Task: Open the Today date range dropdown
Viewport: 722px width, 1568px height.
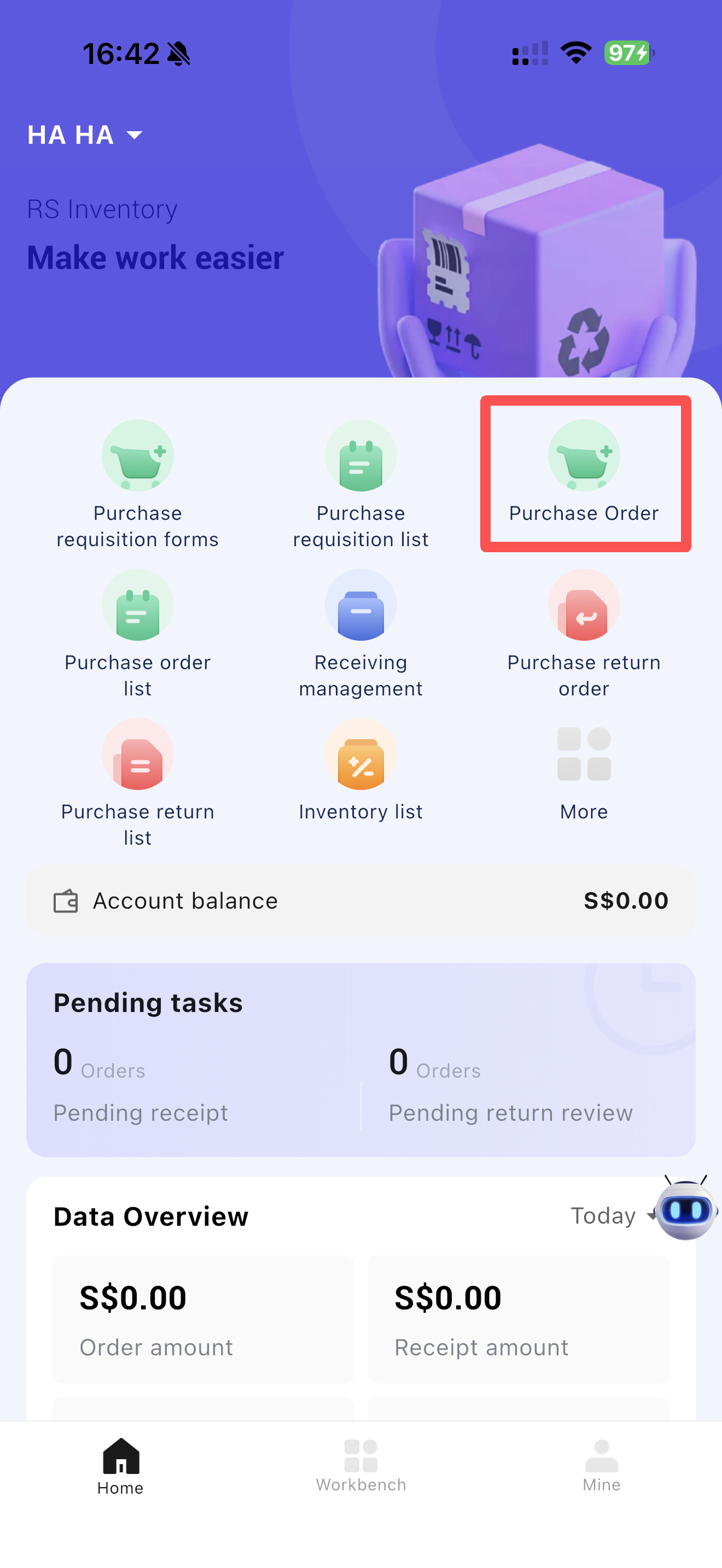Action: click(x=612, y=1215)
